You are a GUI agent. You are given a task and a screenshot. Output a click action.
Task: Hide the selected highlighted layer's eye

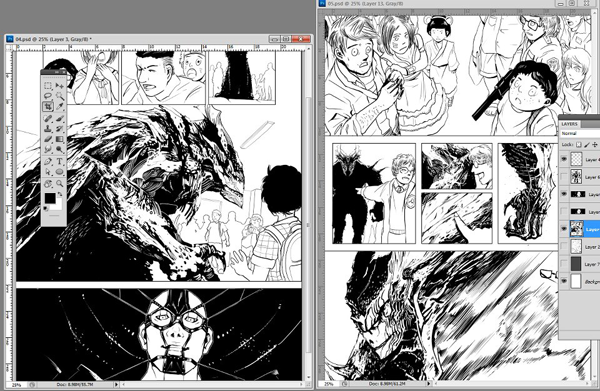coord(564,229)
